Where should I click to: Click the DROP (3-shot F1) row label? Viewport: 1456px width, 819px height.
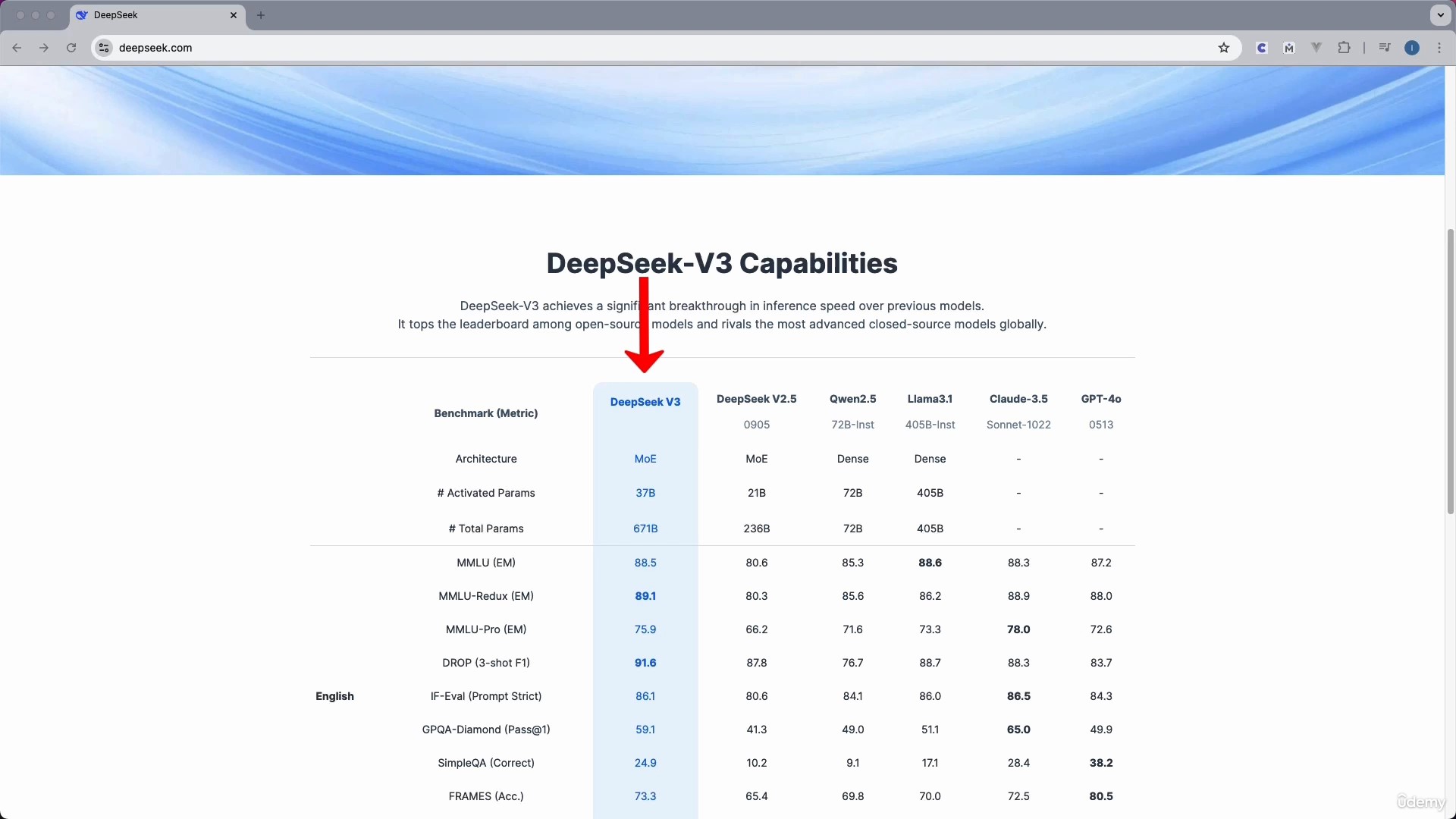click(x=486, y=663)
